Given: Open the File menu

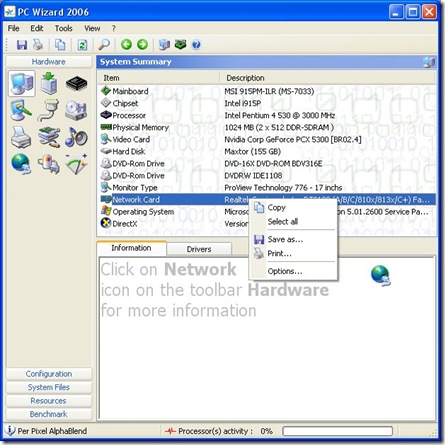Looking at the screenshot, I should click(13, 28).
